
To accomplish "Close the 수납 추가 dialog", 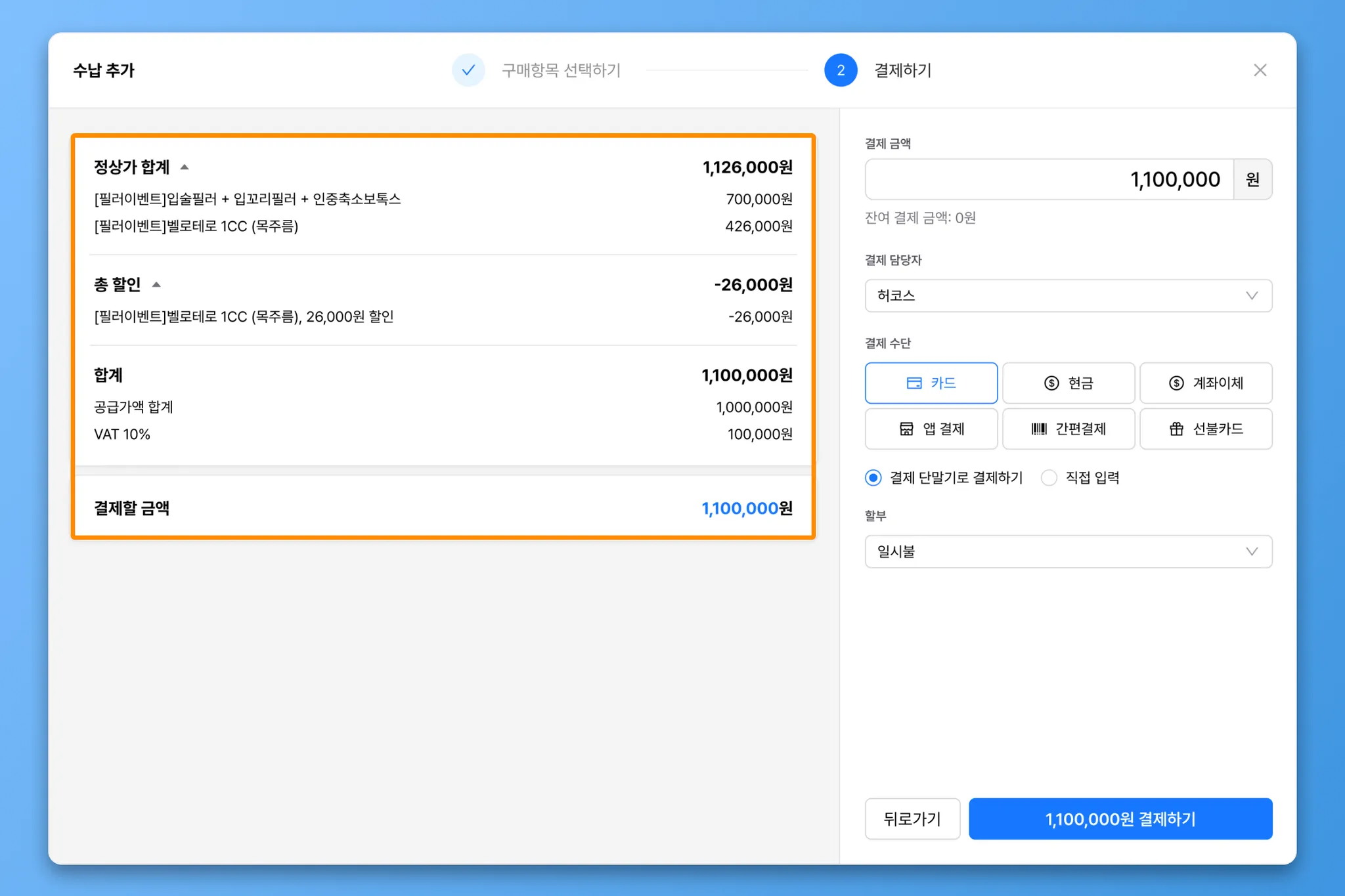I will coord(1260,70).
